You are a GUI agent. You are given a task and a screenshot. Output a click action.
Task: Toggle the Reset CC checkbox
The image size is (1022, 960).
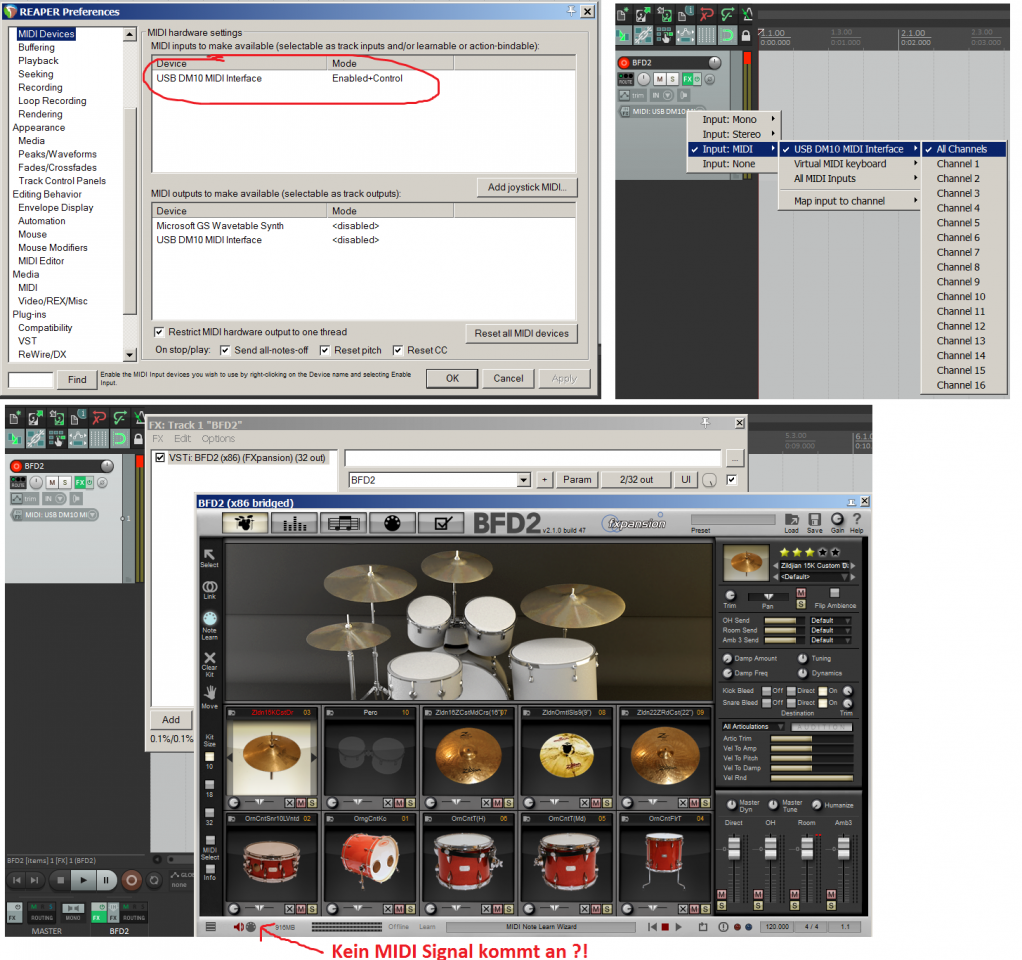pyautogui.click(x=398, y=350)
